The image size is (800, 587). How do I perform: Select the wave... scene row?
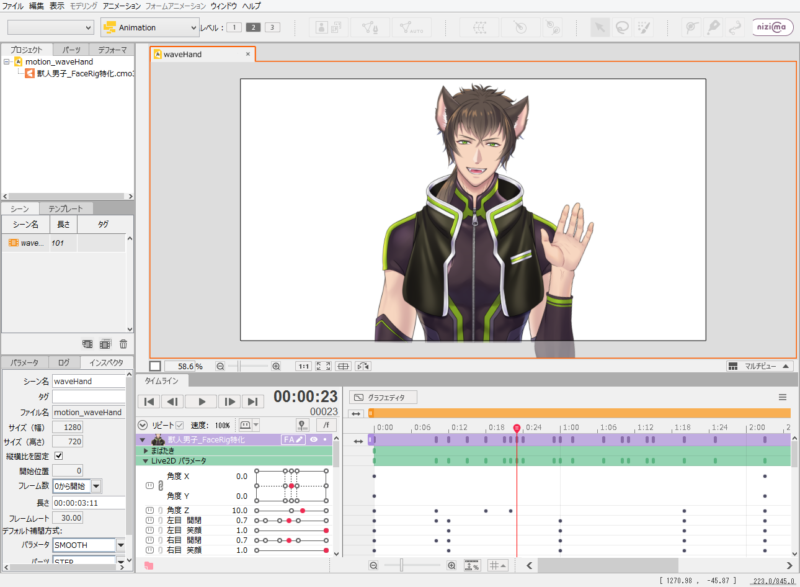tap(64, 243)
